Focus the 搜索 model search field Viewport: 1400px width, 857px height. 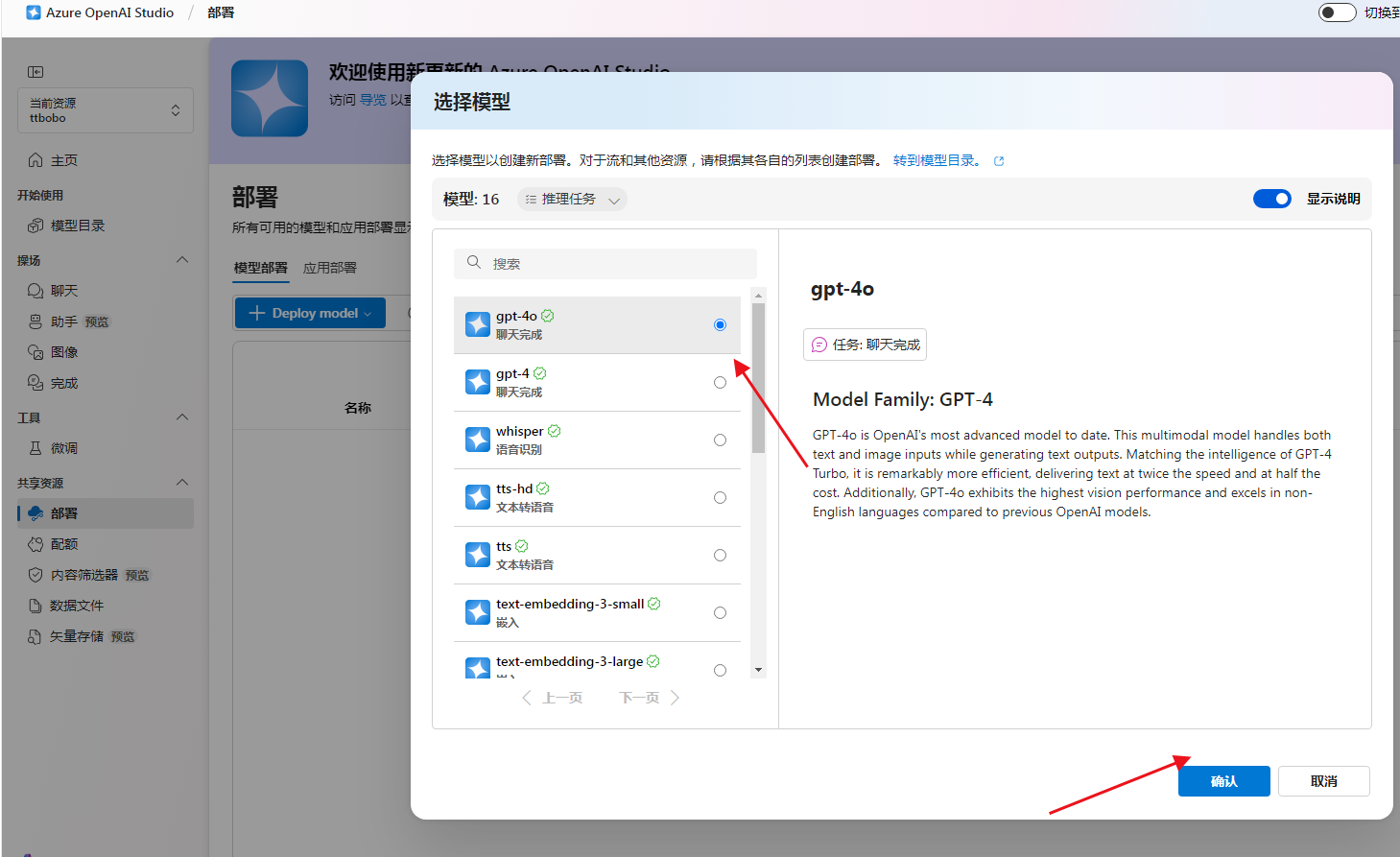605,264
